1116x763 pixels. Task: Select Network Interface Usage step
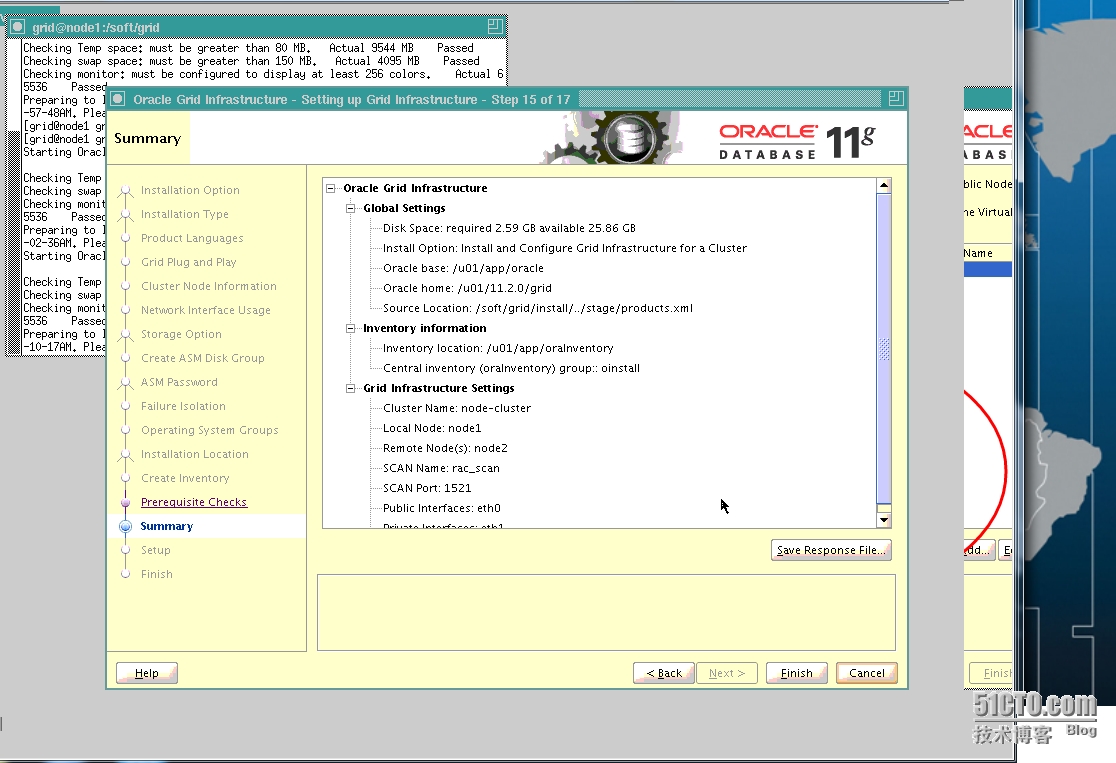point(206,310)
